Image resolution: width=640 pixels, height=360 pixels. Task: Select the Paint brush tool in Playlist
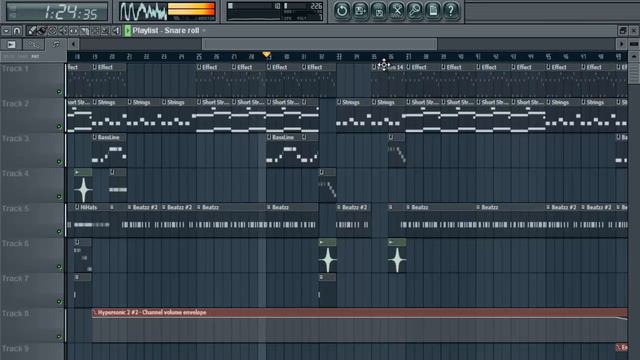pos(42,31)
